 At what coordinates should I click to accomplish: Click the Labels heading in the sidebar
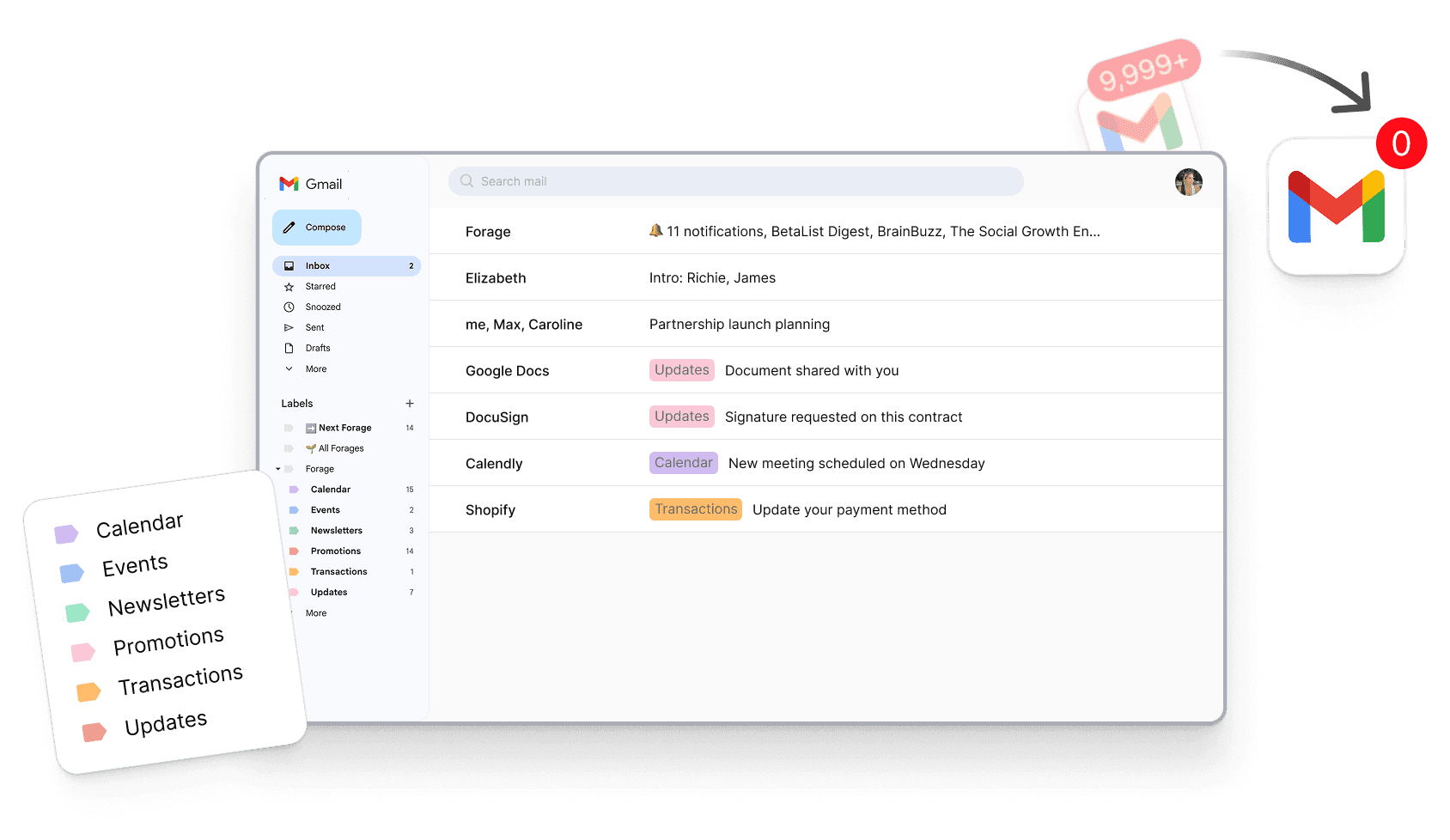[297, 404]
